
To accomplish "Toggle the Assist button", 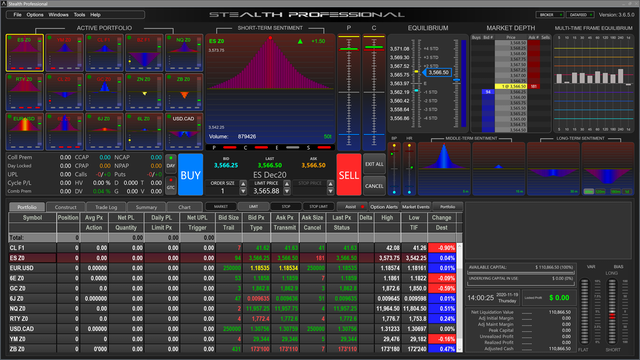I will [352, 207].
